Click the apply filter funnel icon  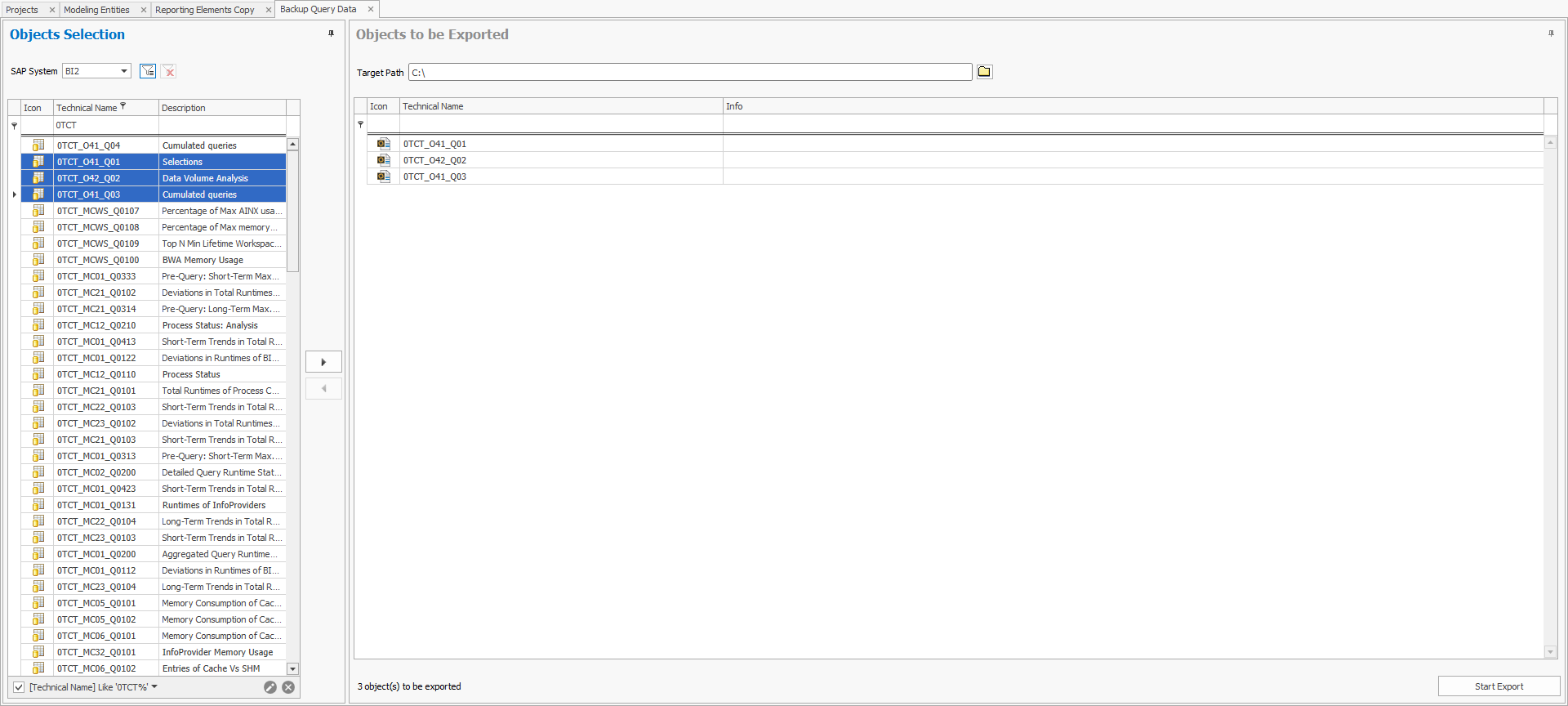coord(148,71)
